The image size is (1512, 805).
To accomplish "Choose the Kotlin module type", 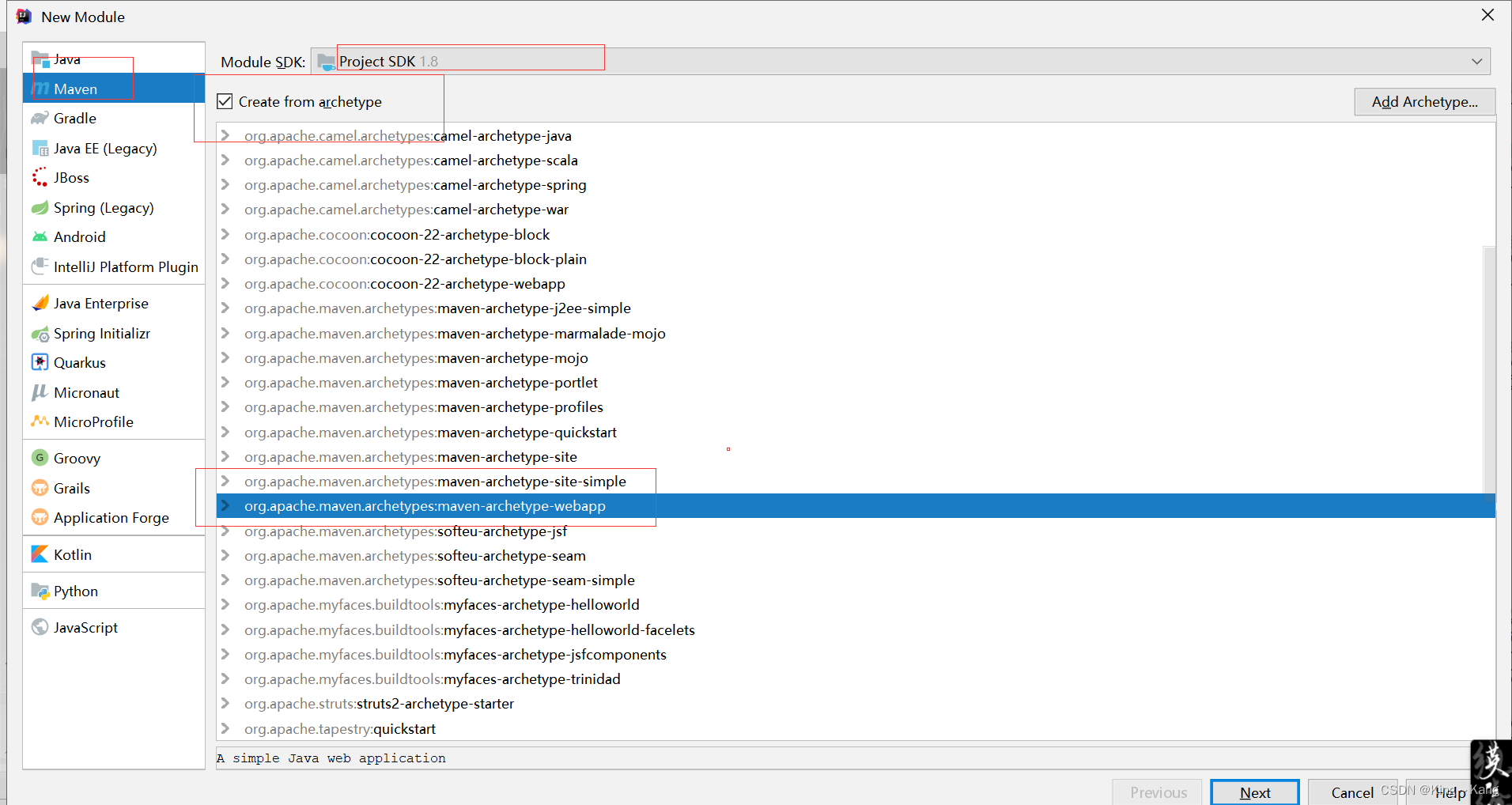I will point(114,554).
